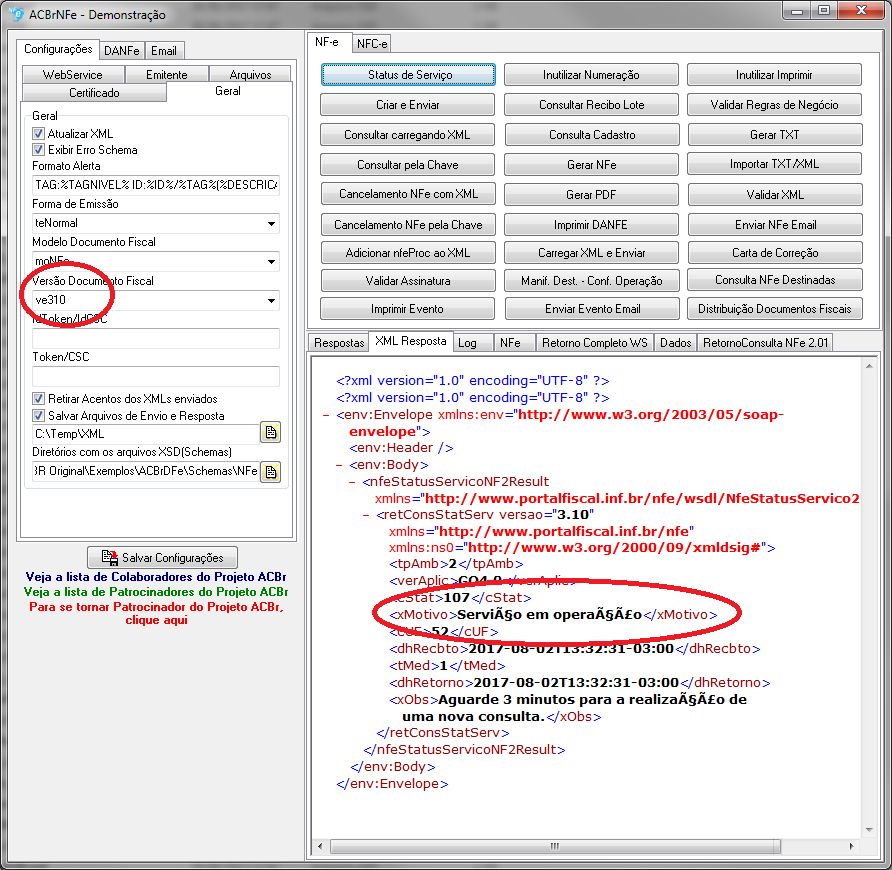The image size is (892, 870).
Task: Click Carta de Correção button
Action: [x=775, y=253]
